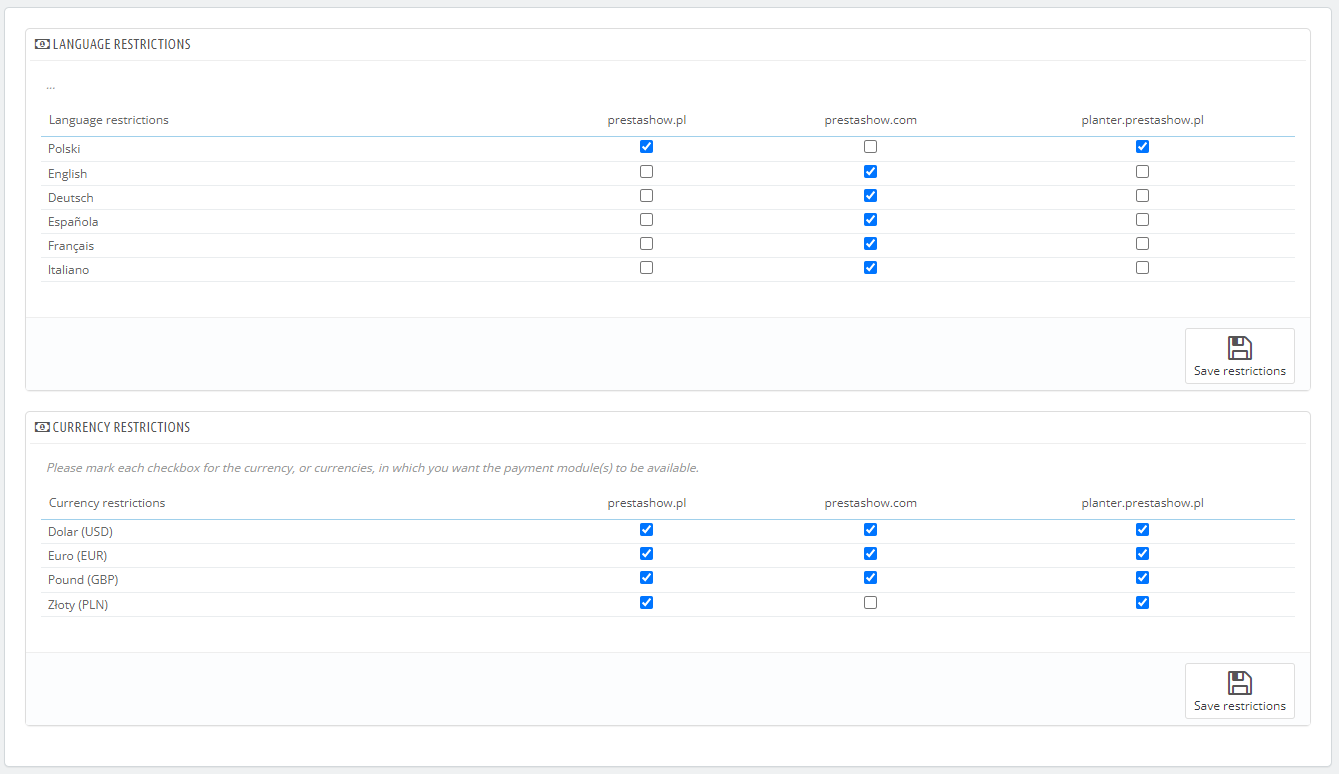Click prestashow.com column header in language table

click(870, 120)
